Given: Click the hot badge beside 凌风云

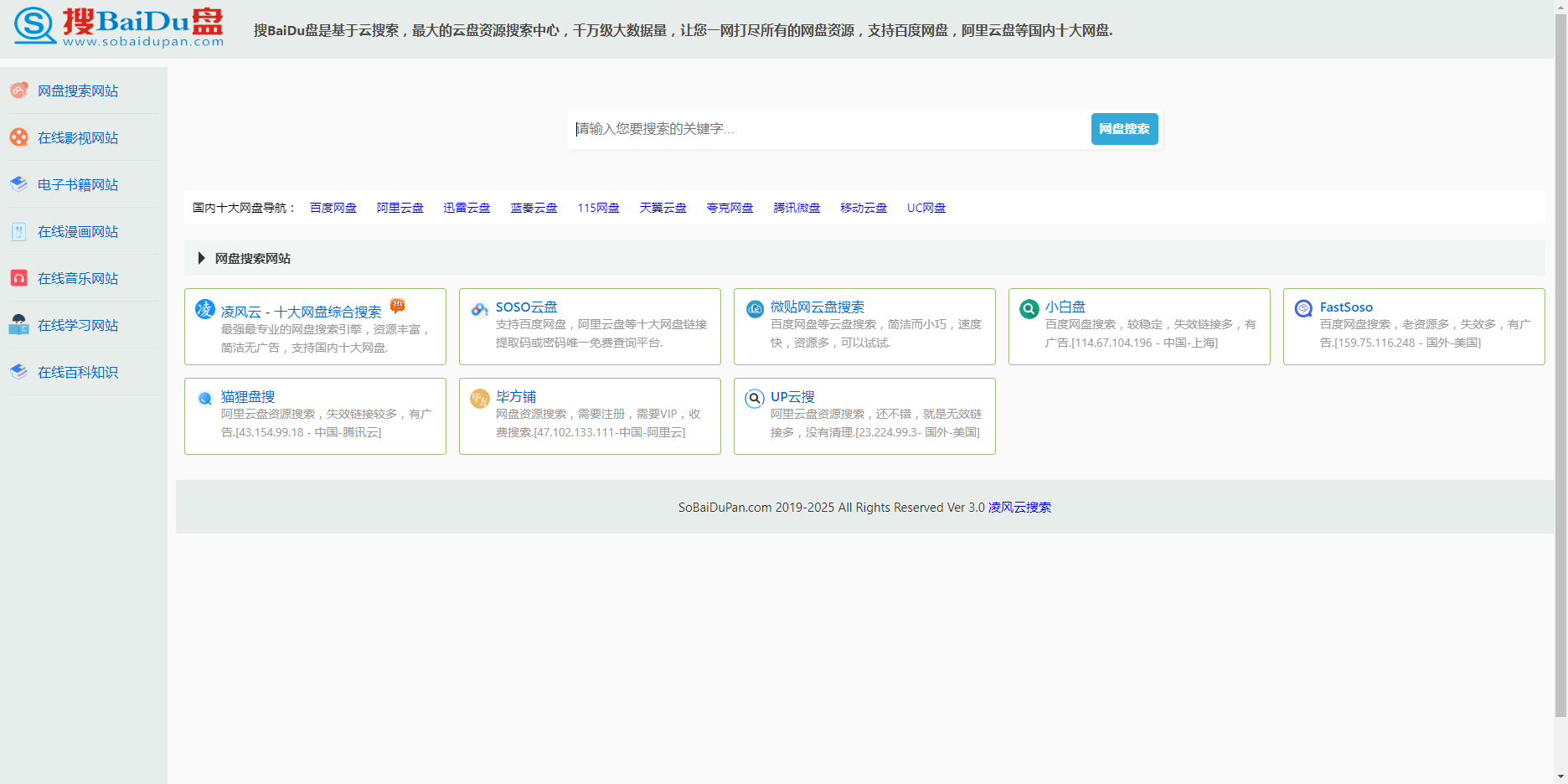Looking at the screenshot, I should coord(398,306).
